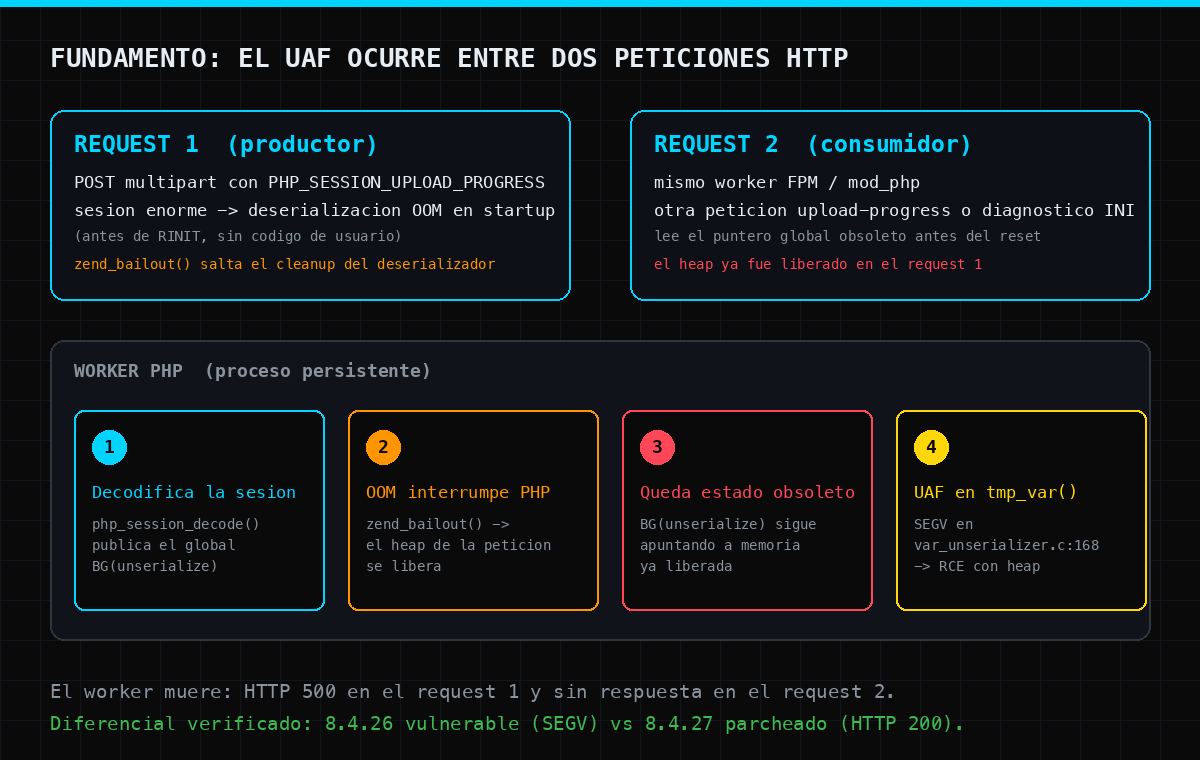The height and width of the screenshot is (760, 1200).
Task: Select the line 'mismo worker FPM / mod_php'
Action: [787, 183]
